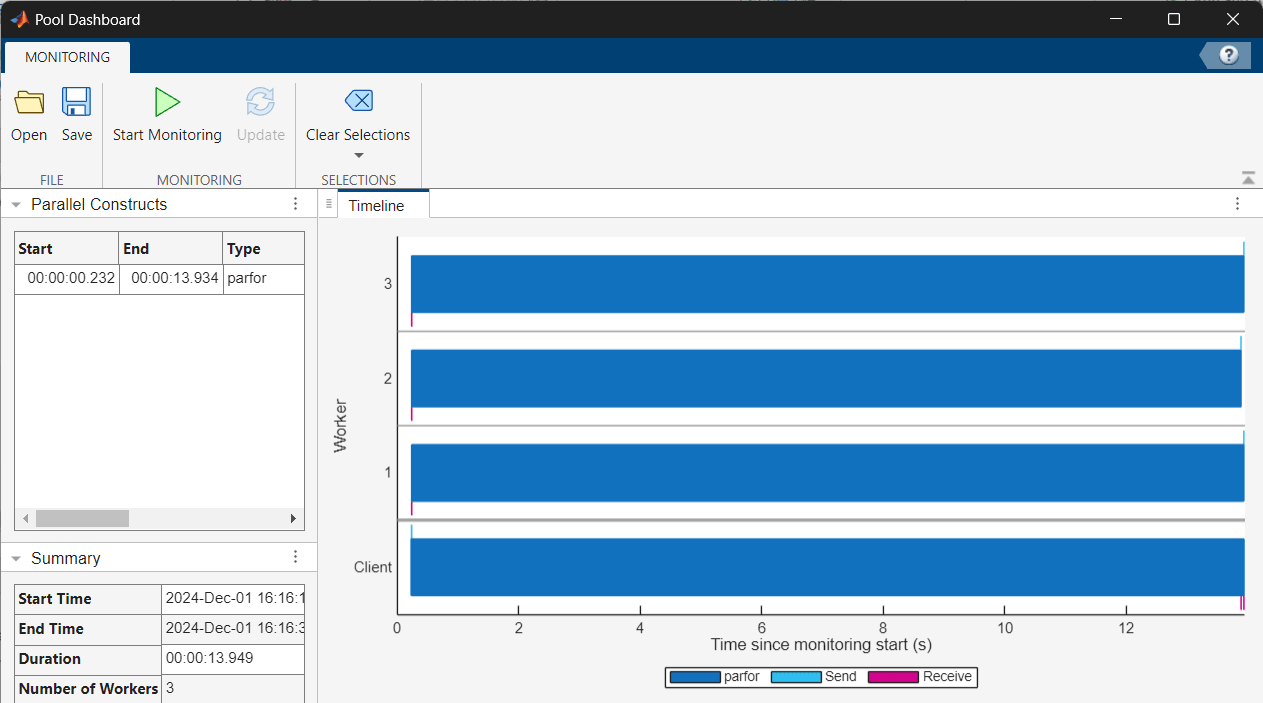The height and width of the screenshot is (703, 1263).
Task: Click the grayed-out Update refresh icon
Action: click(260, 101)
